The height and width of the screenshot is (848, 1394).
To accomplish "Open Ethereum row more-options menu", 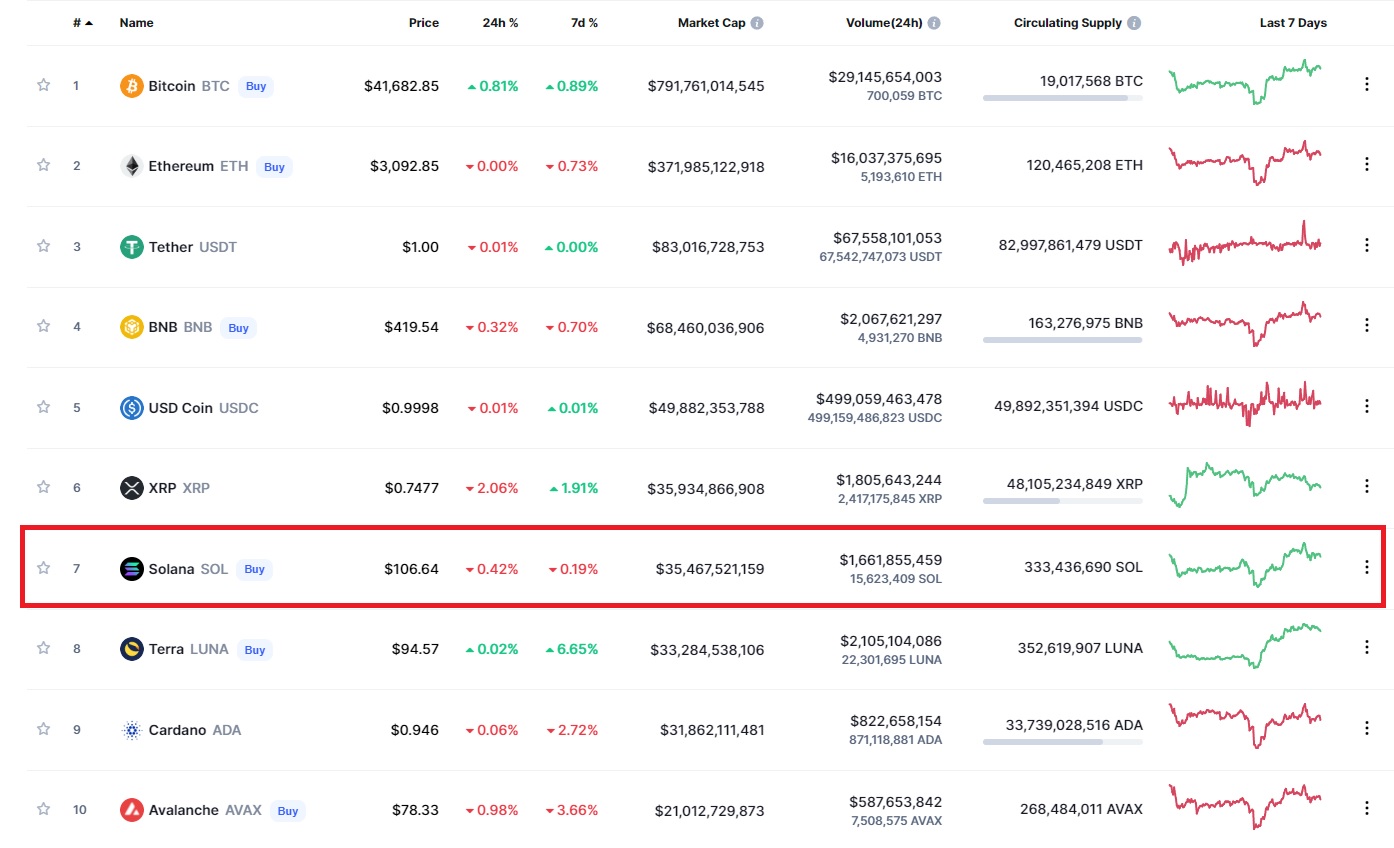I will (x=1367, y=165).
